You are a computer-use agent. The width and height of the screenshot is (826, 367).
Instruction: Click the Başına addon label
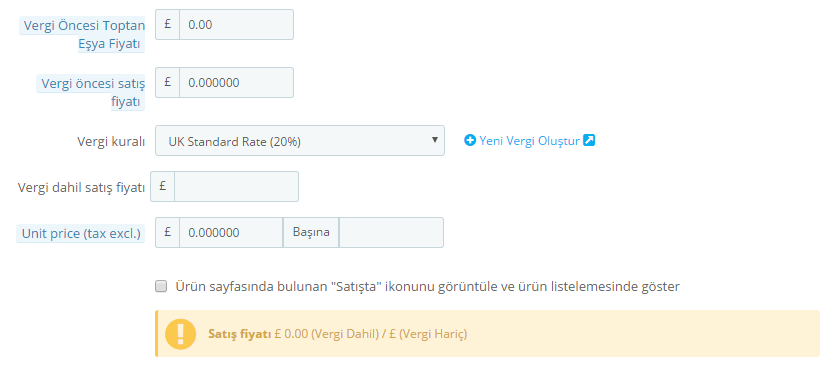click(311, 233)
